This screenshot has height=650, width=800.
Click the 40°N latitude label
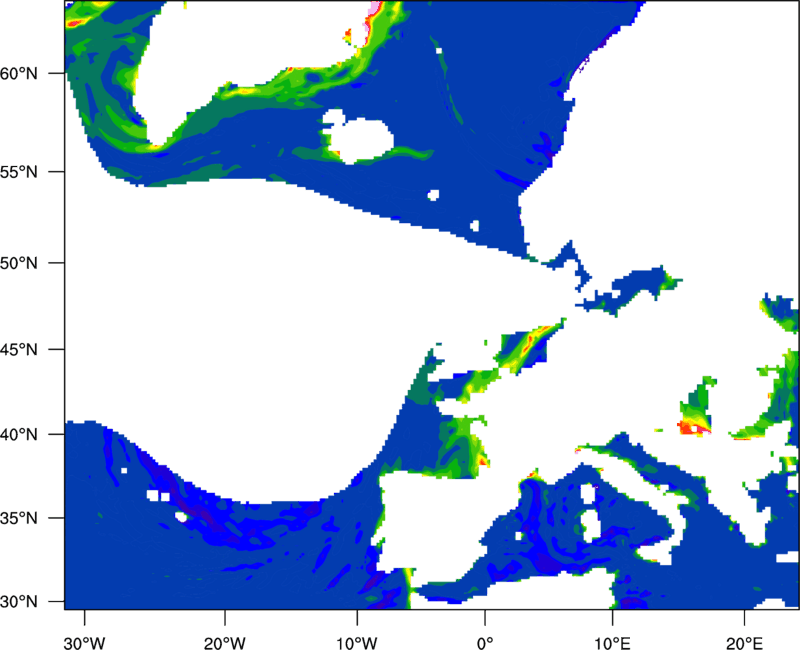[x=19, y=435]
